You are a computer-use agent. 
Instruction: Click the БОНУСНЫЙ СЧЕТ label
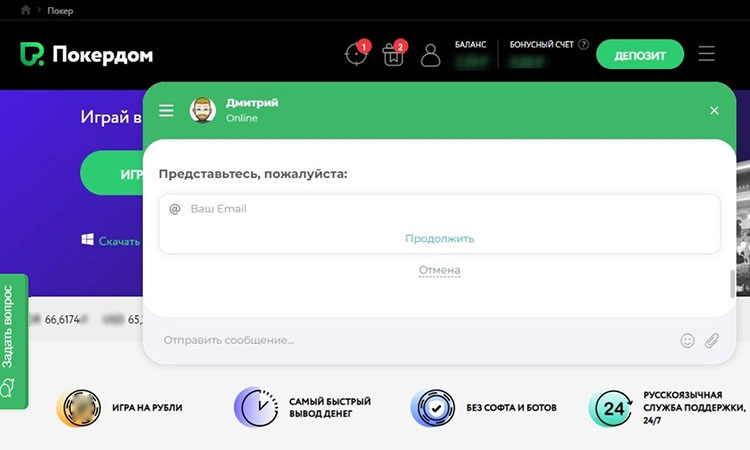(x=541, y=44)
